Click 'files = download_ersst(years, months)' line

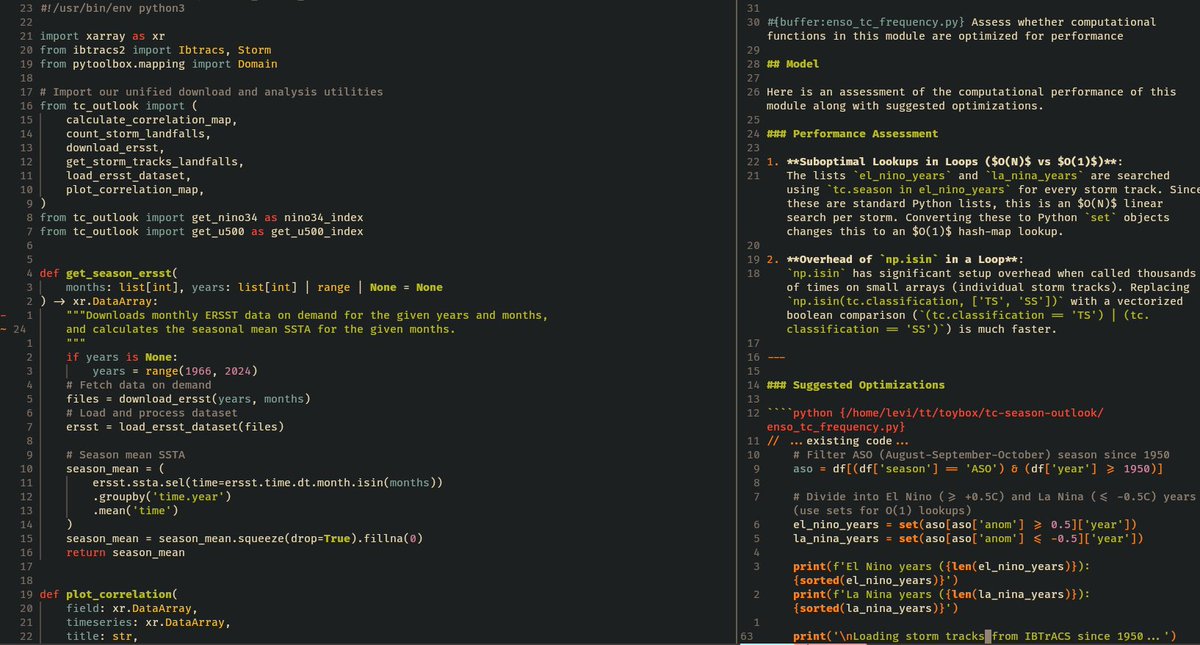(x=188, y=399)
